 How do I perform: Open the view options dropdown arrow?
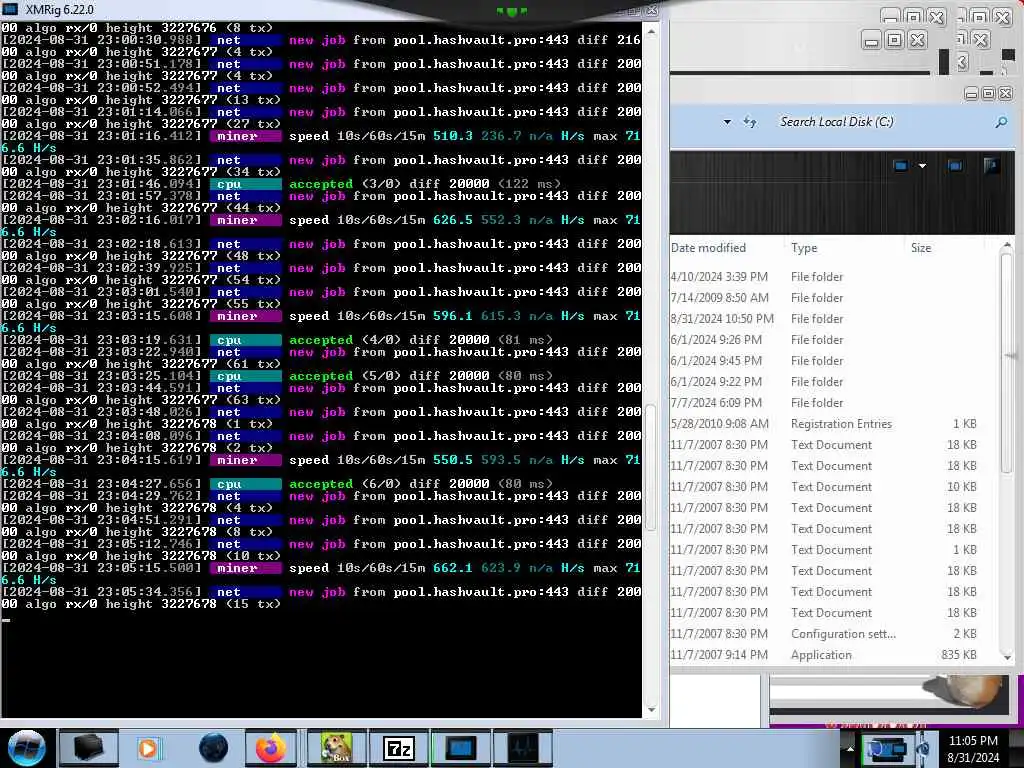point(922,166)
